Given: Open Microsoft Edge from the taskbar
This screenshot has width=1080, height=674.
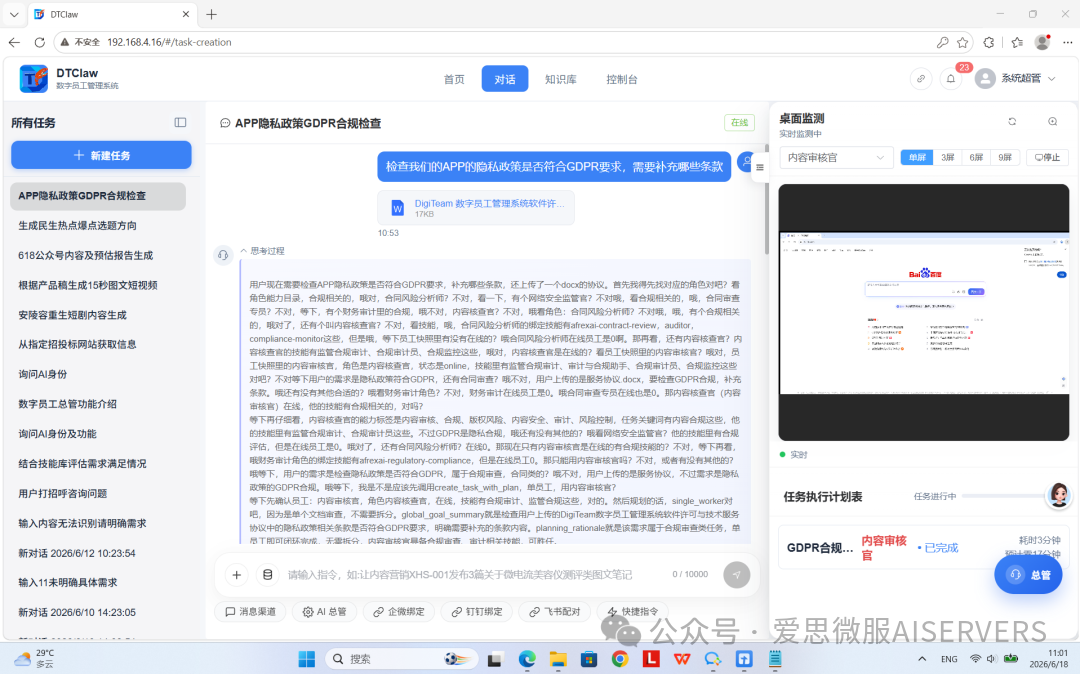Looking at the screenshot, I should tap(527, 659).
